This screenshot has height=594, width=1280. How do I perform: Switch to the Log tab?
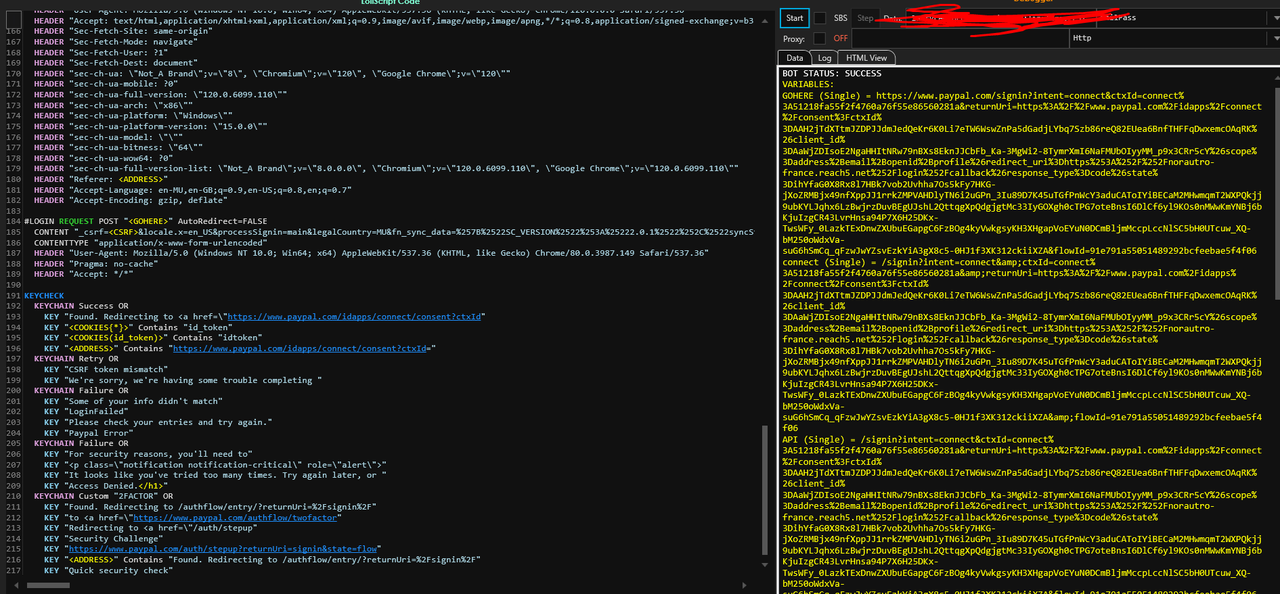[825, 58]
